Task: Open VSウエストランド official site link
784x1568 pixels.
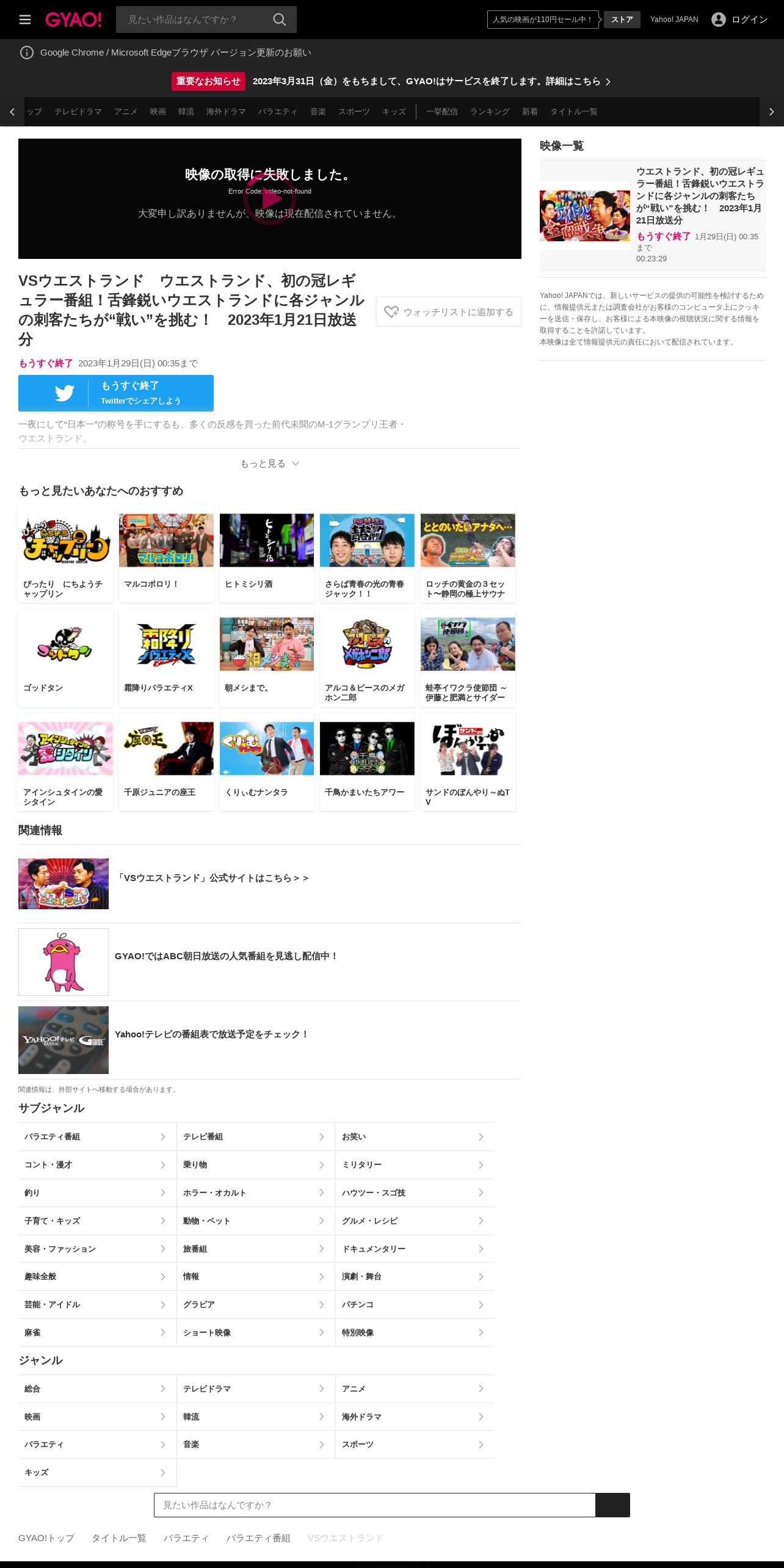Action: (x=212, y=878)
